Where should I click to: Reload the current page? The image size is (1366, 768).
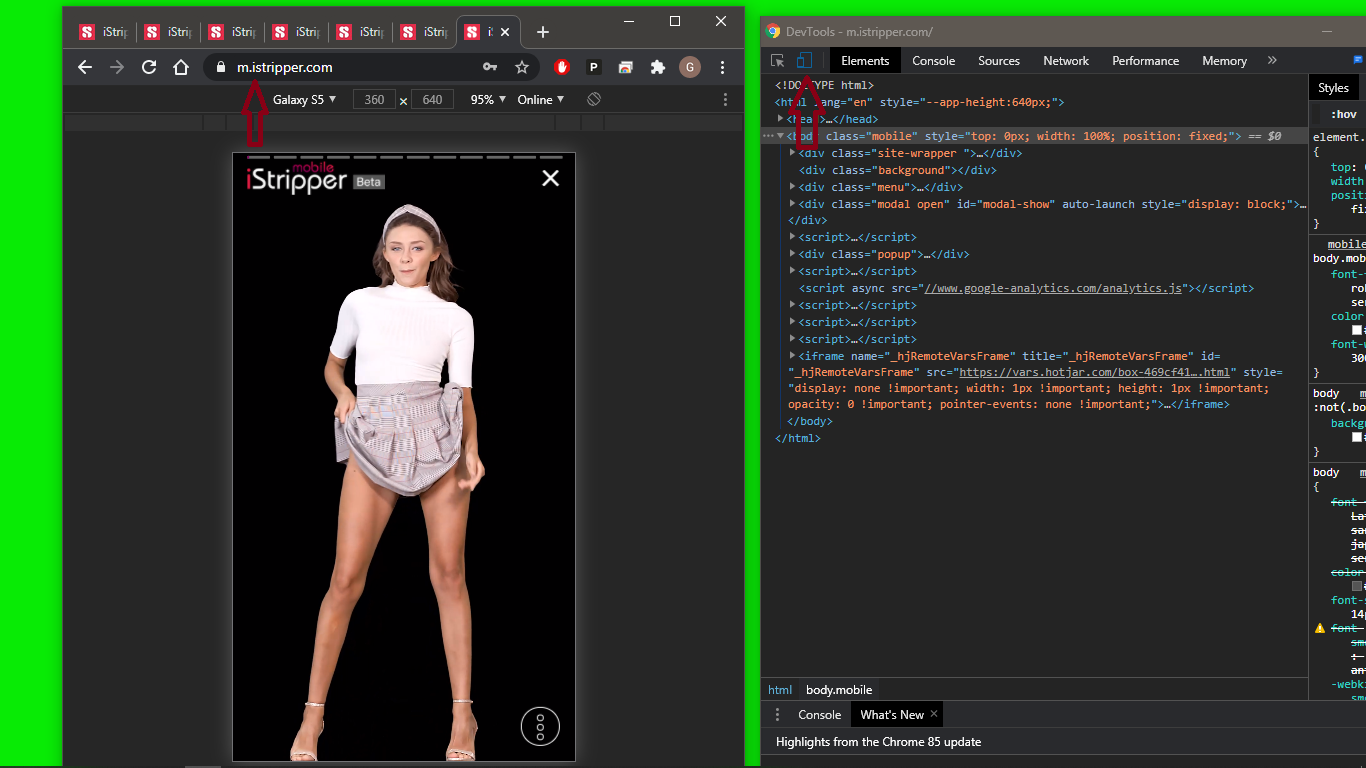149,67
